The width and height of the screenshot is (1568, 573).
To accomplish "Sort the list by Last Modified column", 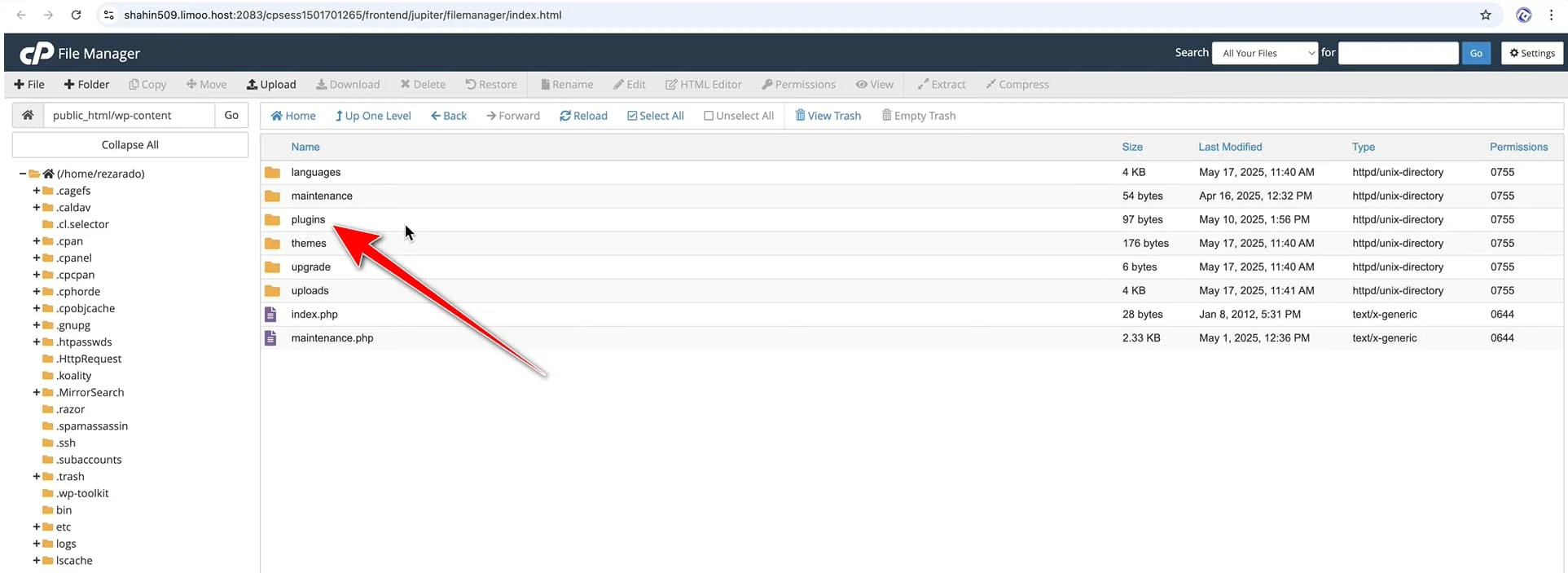I will (1229, 147).
